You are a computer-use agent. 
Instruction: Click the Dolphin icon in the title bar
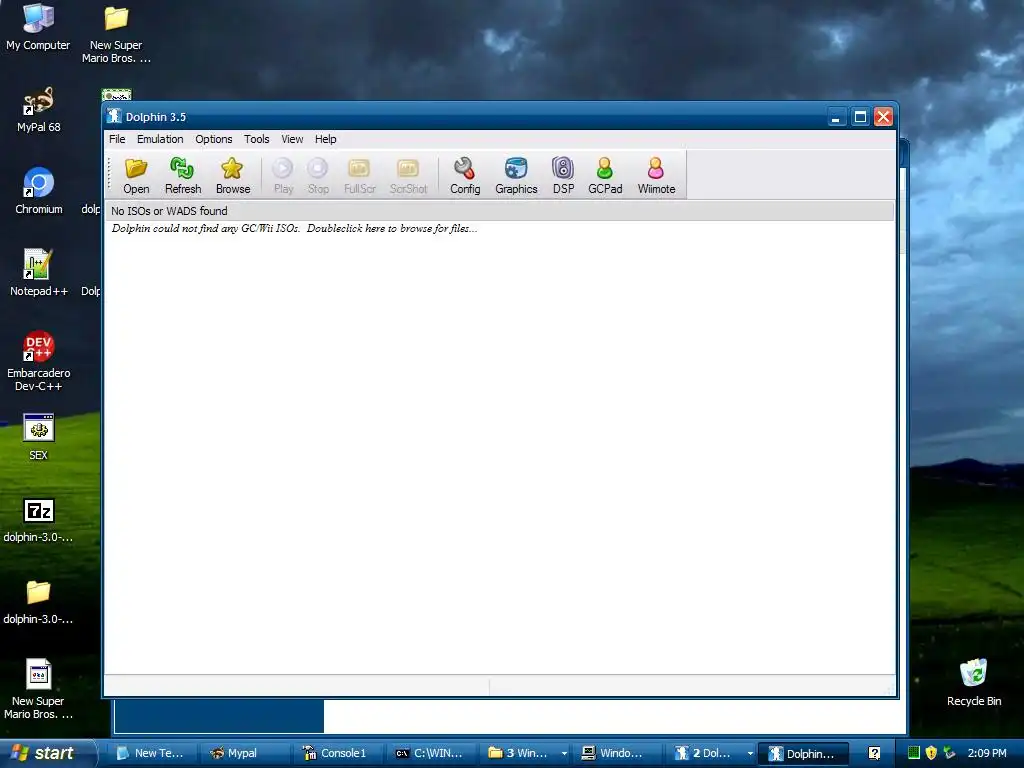click(x=114, y=116)
